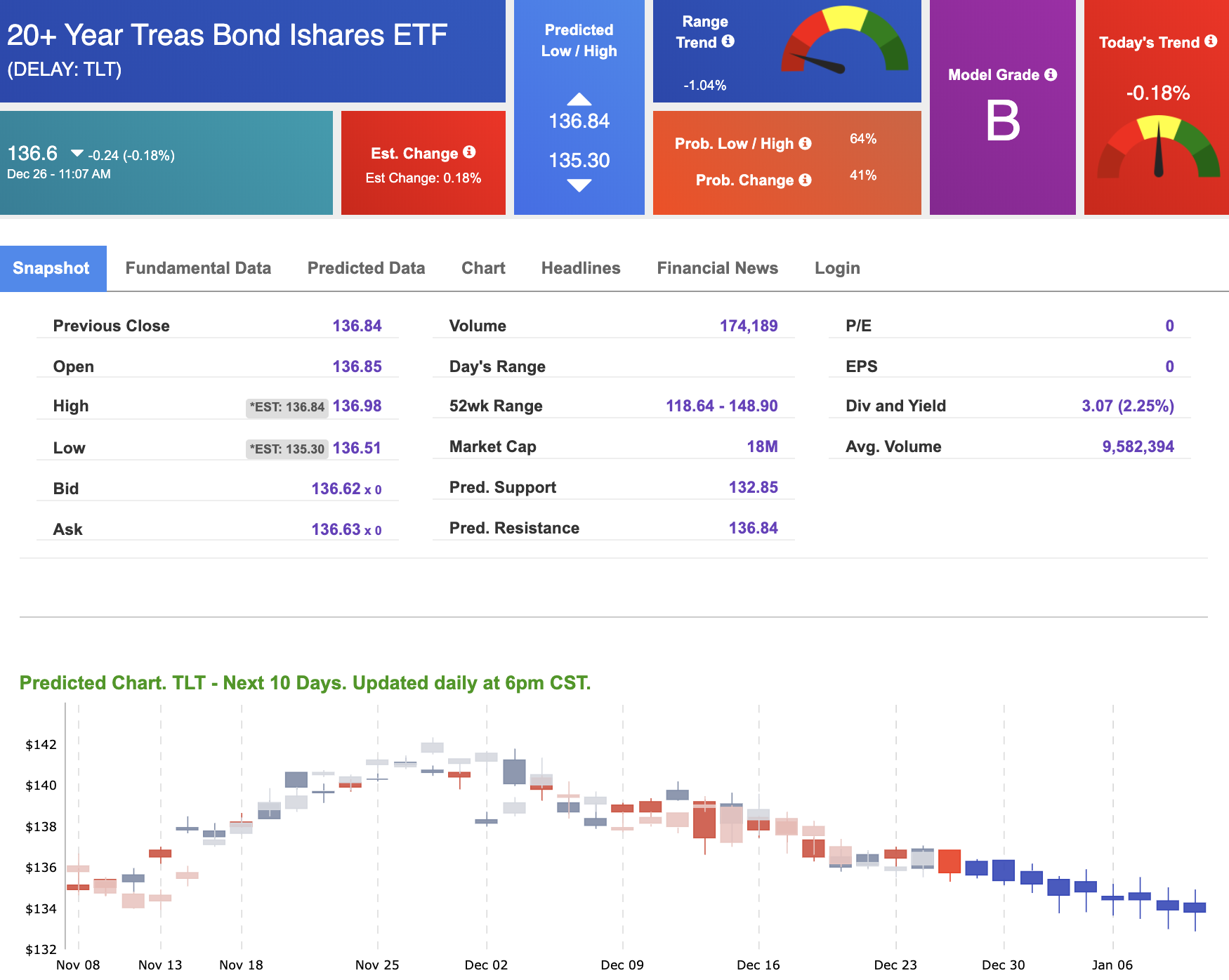Click the info icon beside Prob. Change
This screenshot has width=1229, height=980.
pyautogui.click(x=806, y=180)
